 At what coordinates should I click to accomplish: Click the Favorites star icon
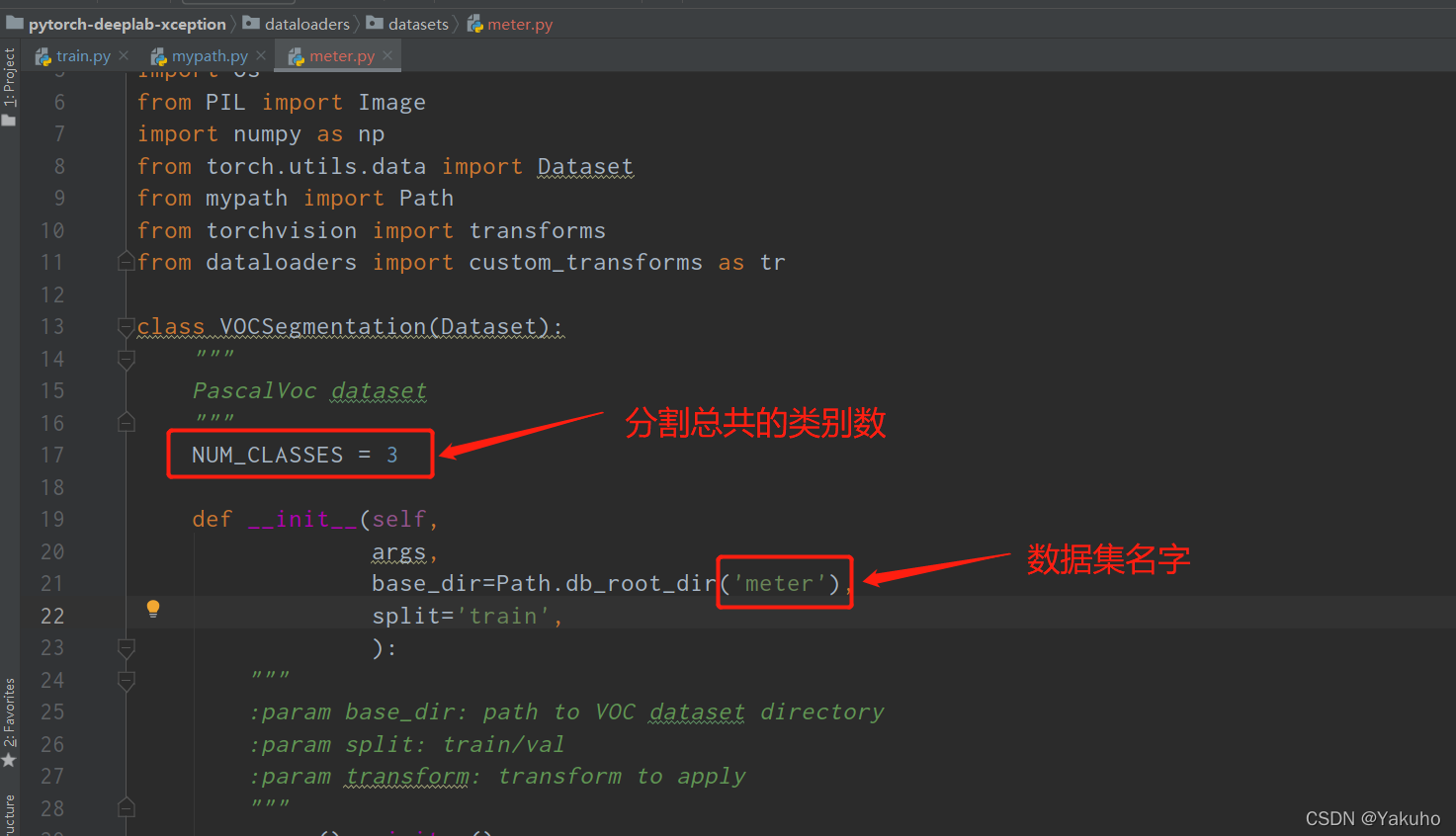[x=9, y=760]
